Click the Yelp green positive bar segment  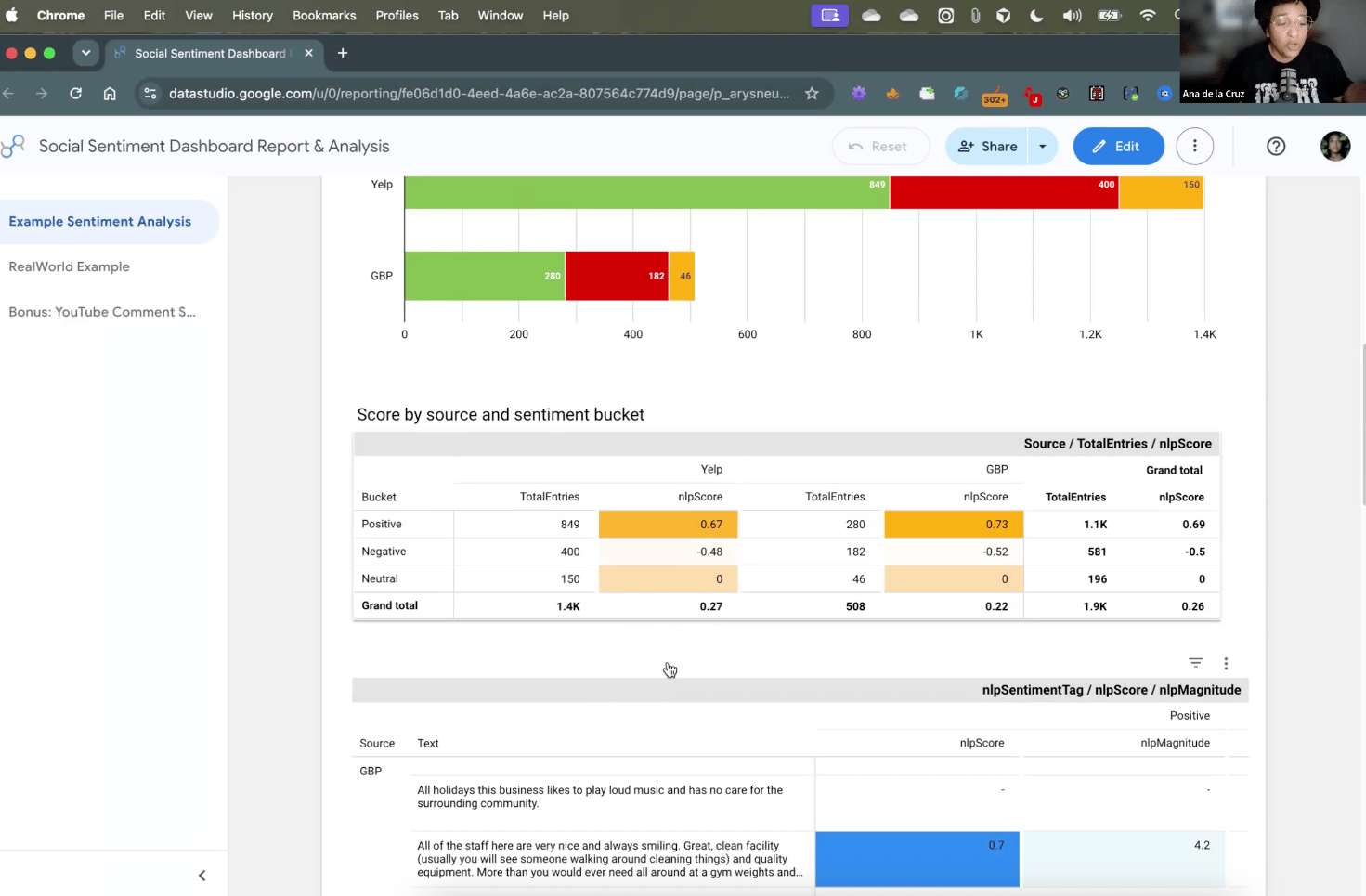[647, 191]
